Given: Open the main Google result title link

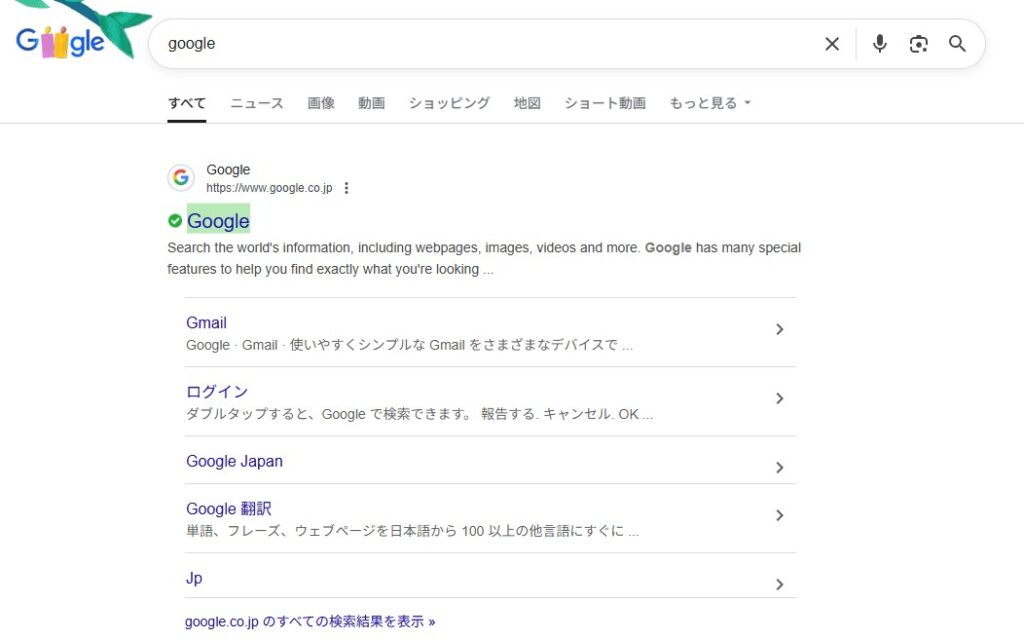Looking at the screenshot, I should point(218,221).
